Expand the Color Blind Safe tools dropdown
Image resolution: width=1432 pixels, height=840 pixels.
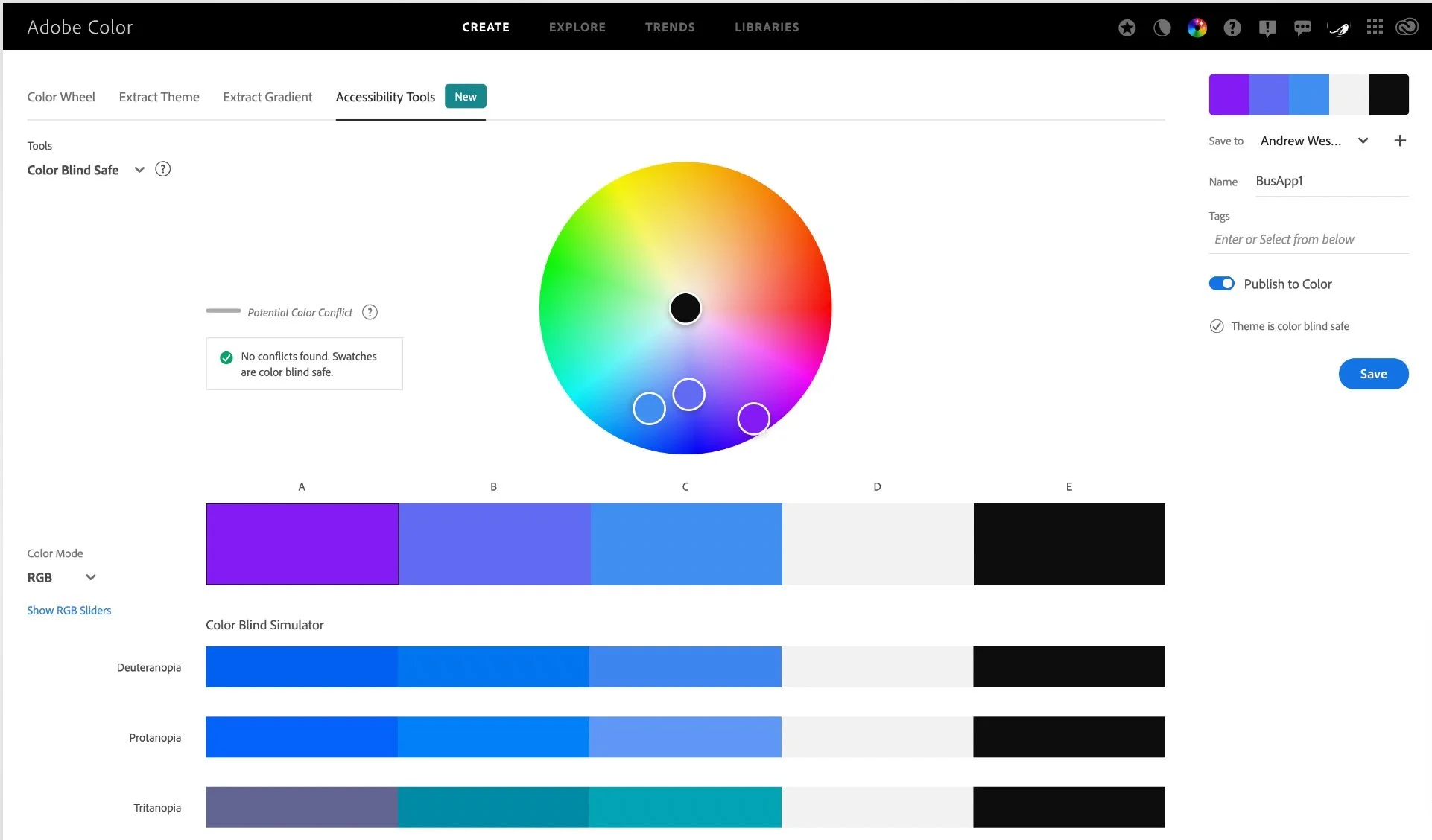click(139, 170)
